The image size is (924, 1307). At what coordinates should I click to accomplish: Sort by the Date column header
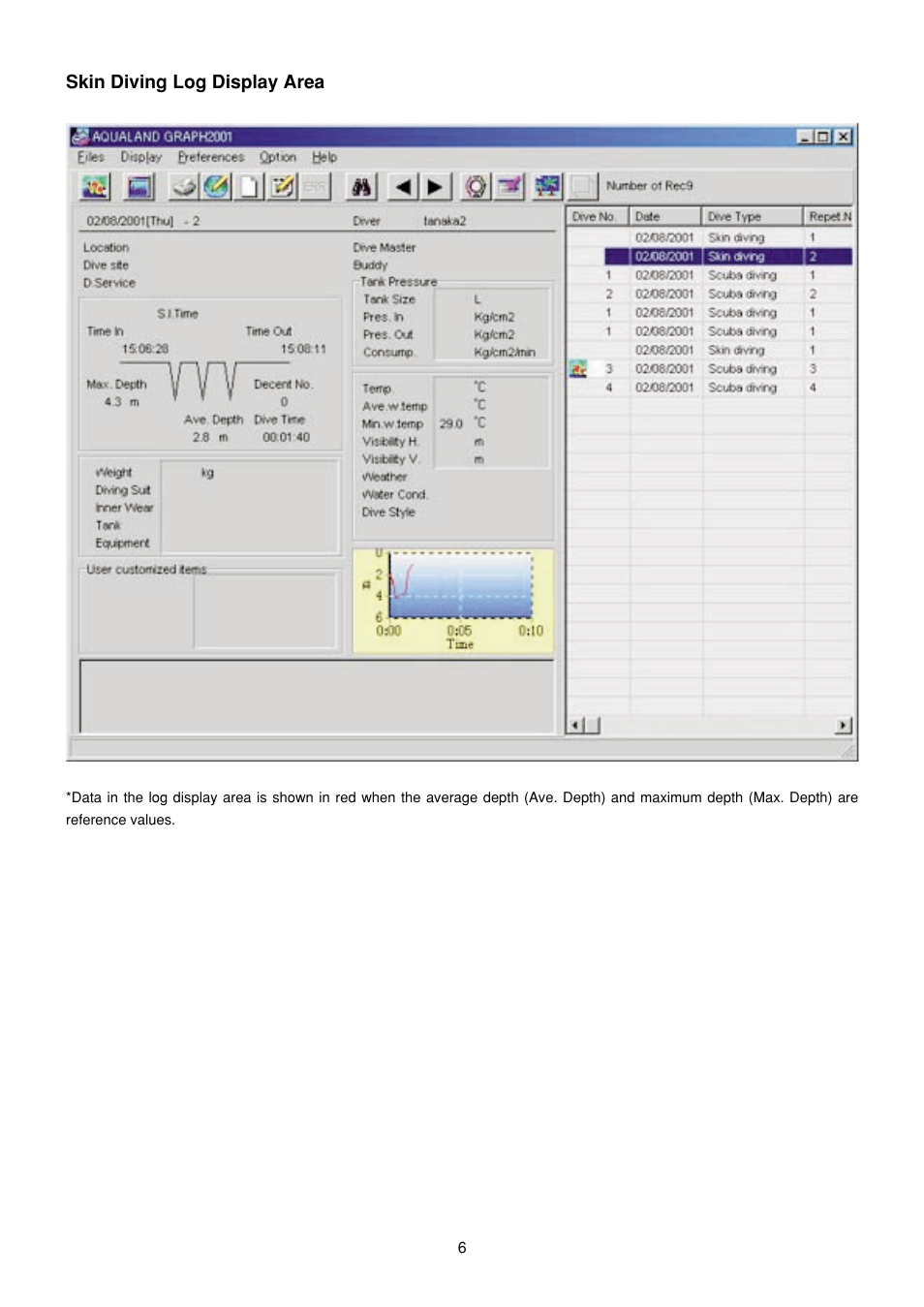665,217
